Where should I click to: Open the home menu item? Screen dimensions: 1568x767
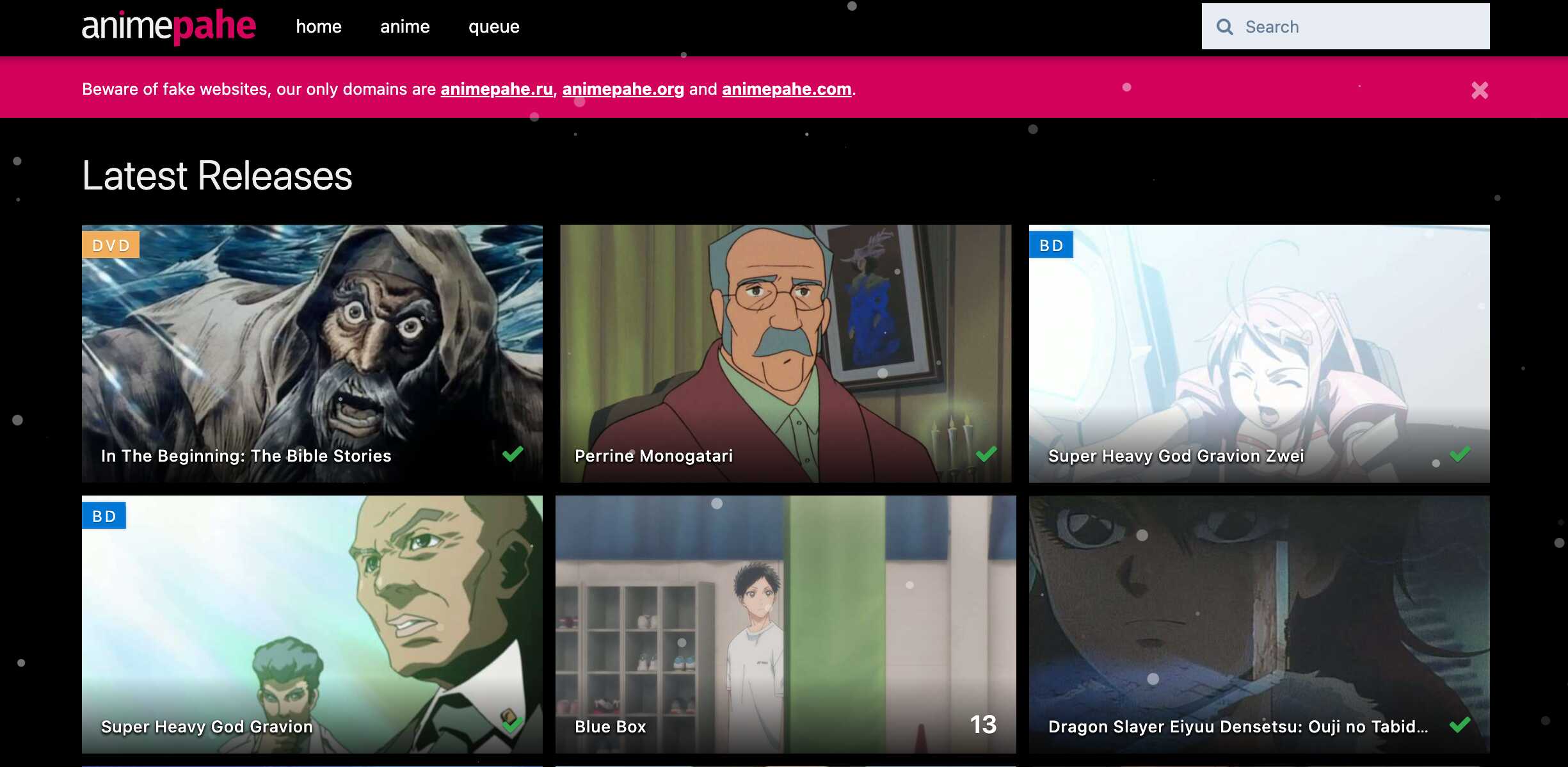coord(318,27)
